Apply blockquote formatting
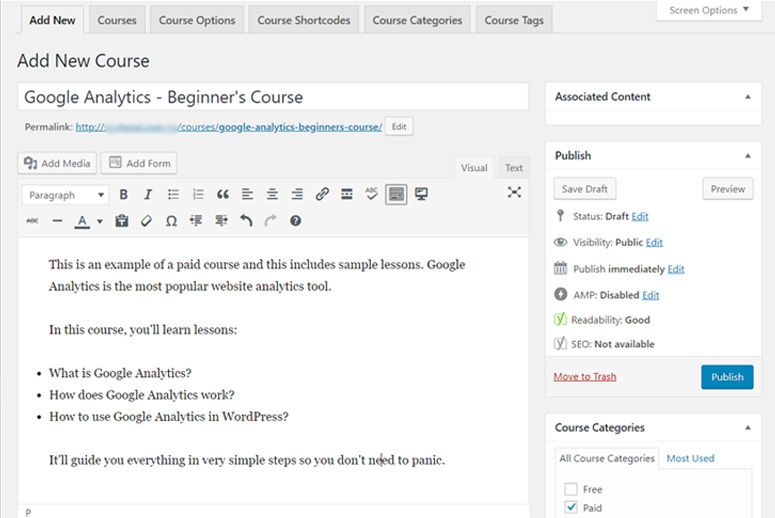This screenshot has width=775, height=518. [x=223, y=194]
